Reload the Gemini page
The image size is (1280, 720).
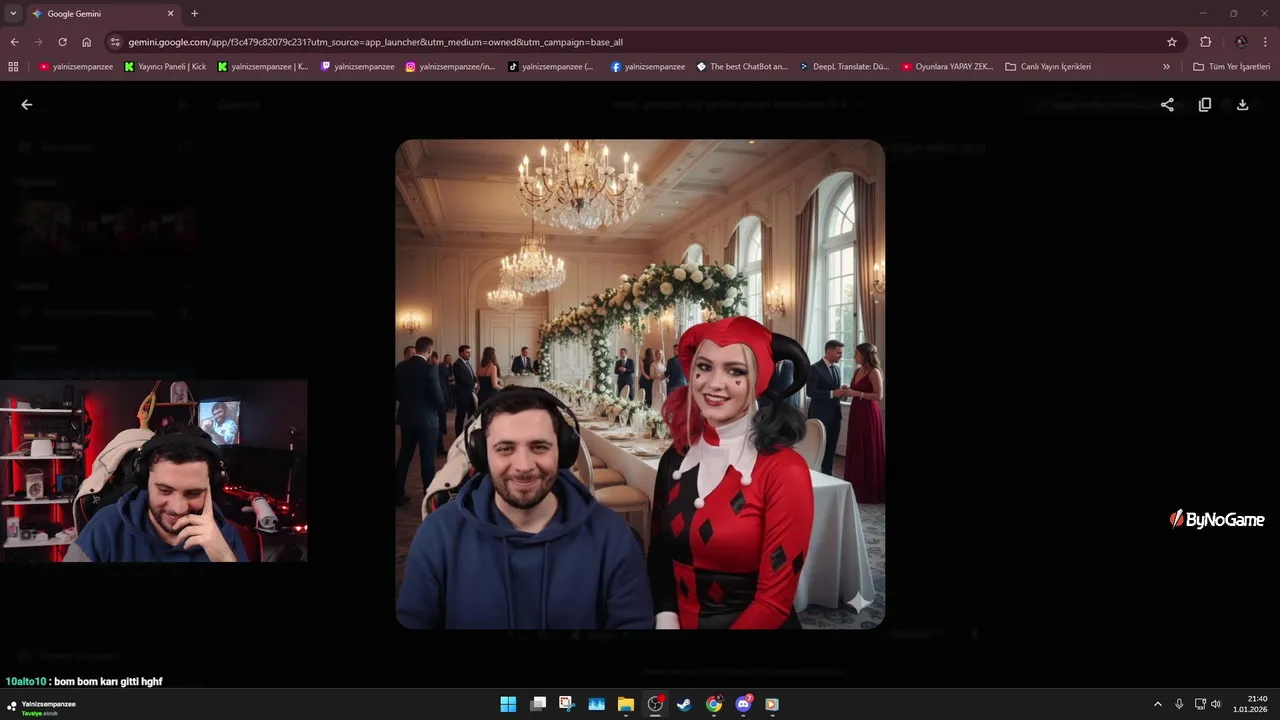(62, 42)
